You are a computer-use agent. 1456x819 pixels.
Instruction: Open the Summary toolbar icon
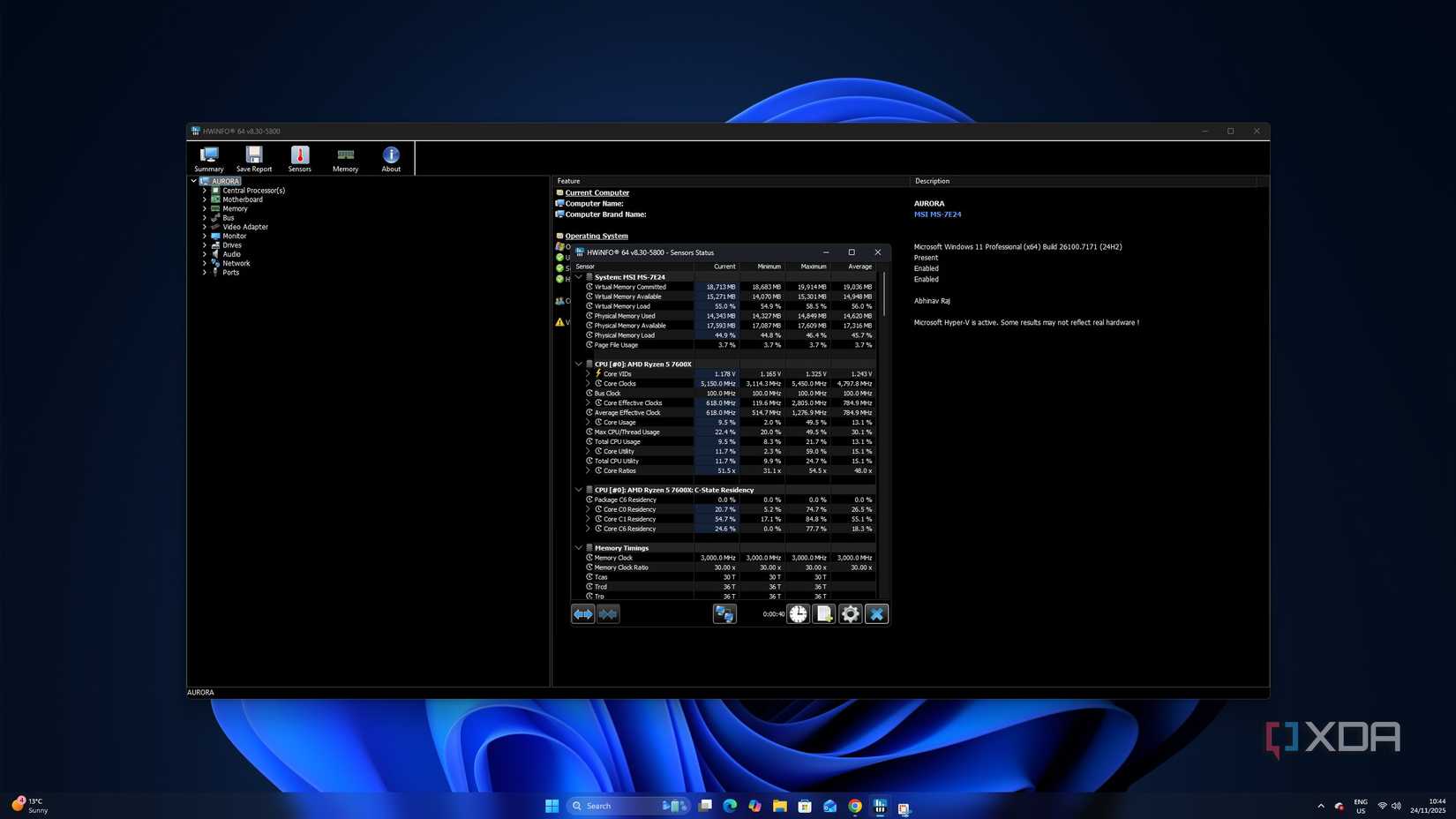coord(209,159)
